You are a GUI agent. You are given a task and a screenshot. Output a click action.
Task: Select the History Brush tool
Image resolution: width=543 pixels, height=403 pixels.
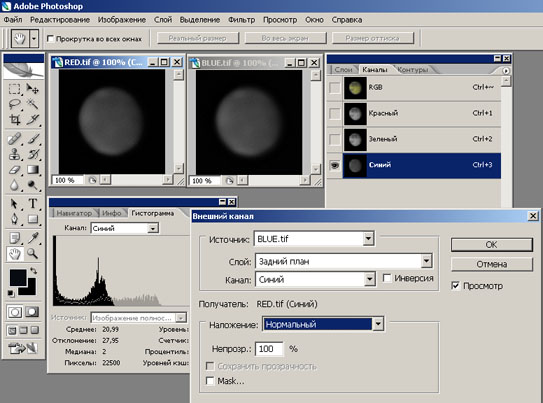pyautogui.click(x=33, y=154)
